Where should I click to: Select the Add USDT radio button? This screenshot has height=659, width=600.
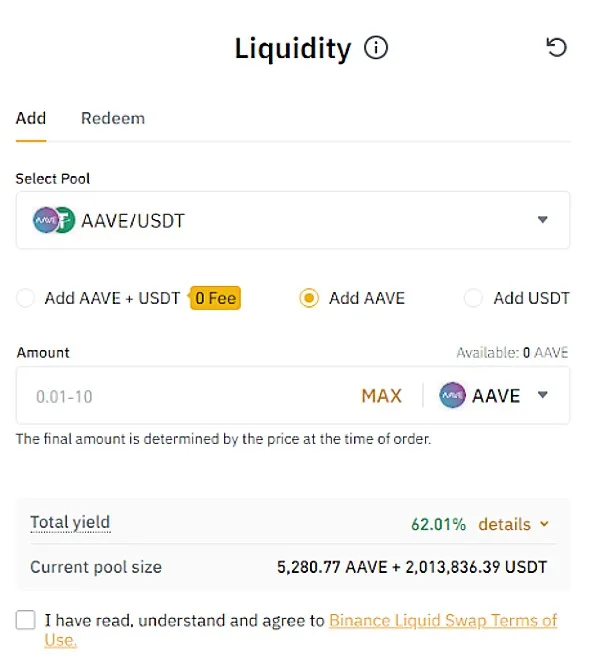pos(473,298)
